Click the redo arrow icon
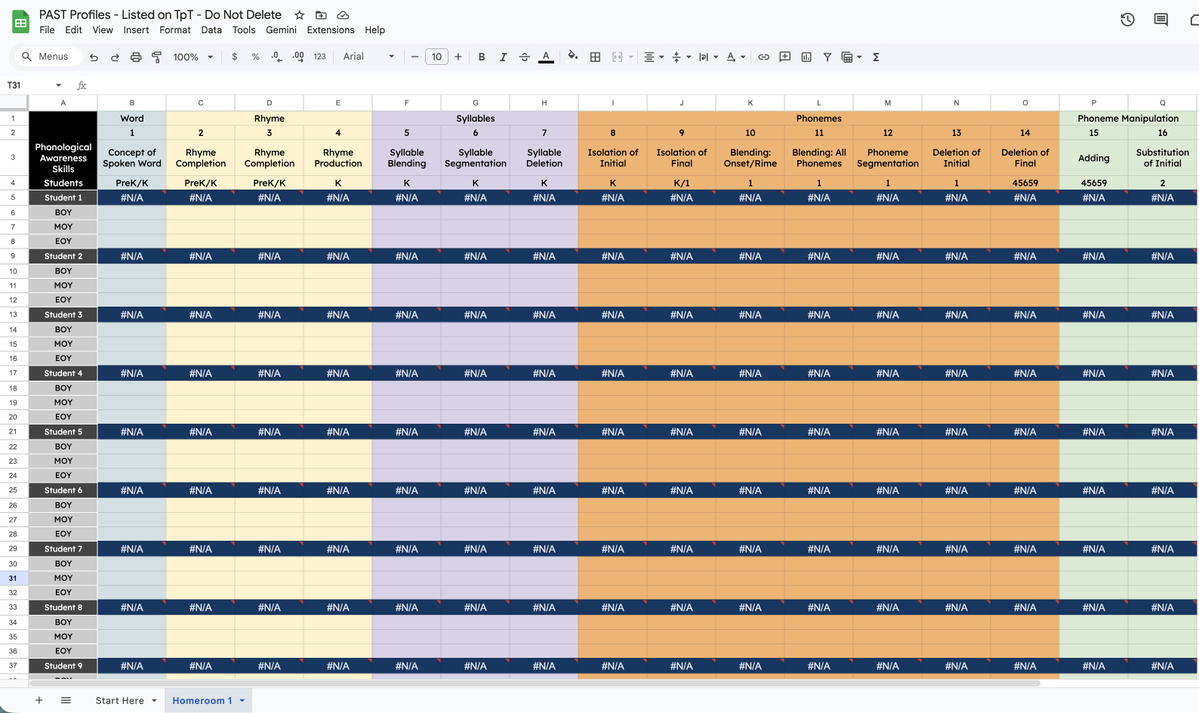This screenshot has width=1199, height=713. pyautogui.click(x=115, y=57)
